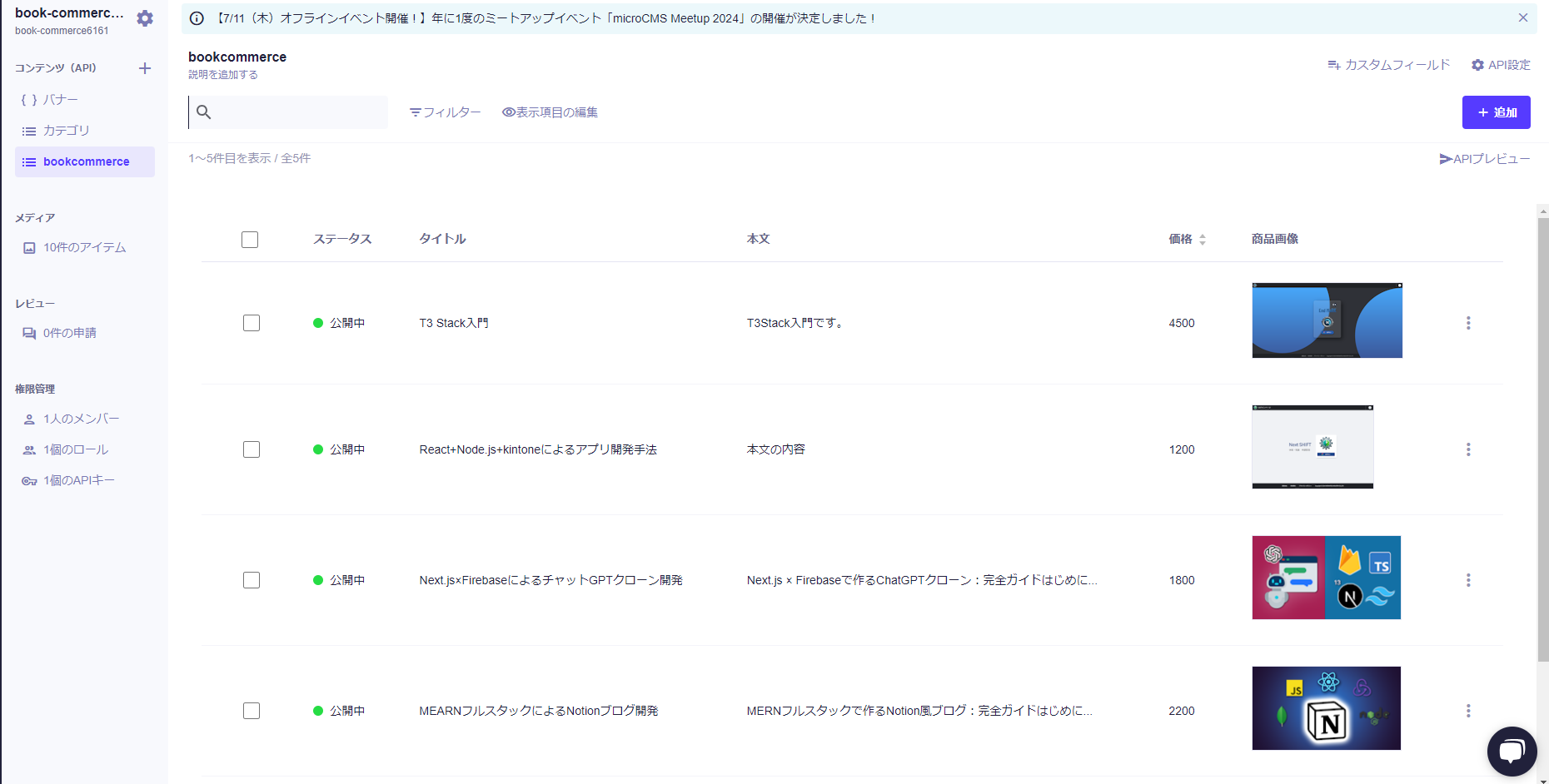Check the T3 Stack入門 row checkbox
This screenshot has height=784, width=1549.
(251, 323)
